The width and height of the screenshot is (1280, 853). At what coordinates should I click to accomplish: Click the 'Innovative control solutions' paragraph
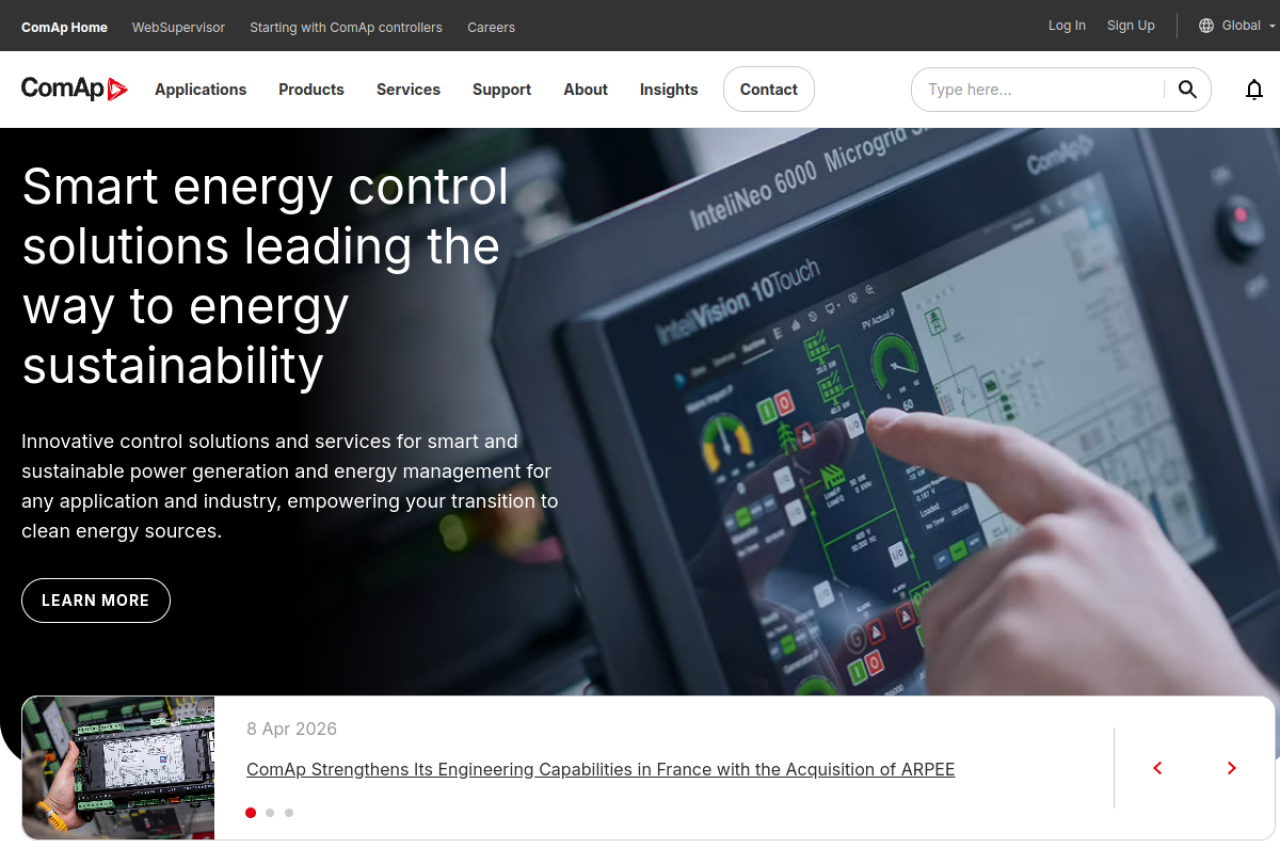click(x=290, y=486)
